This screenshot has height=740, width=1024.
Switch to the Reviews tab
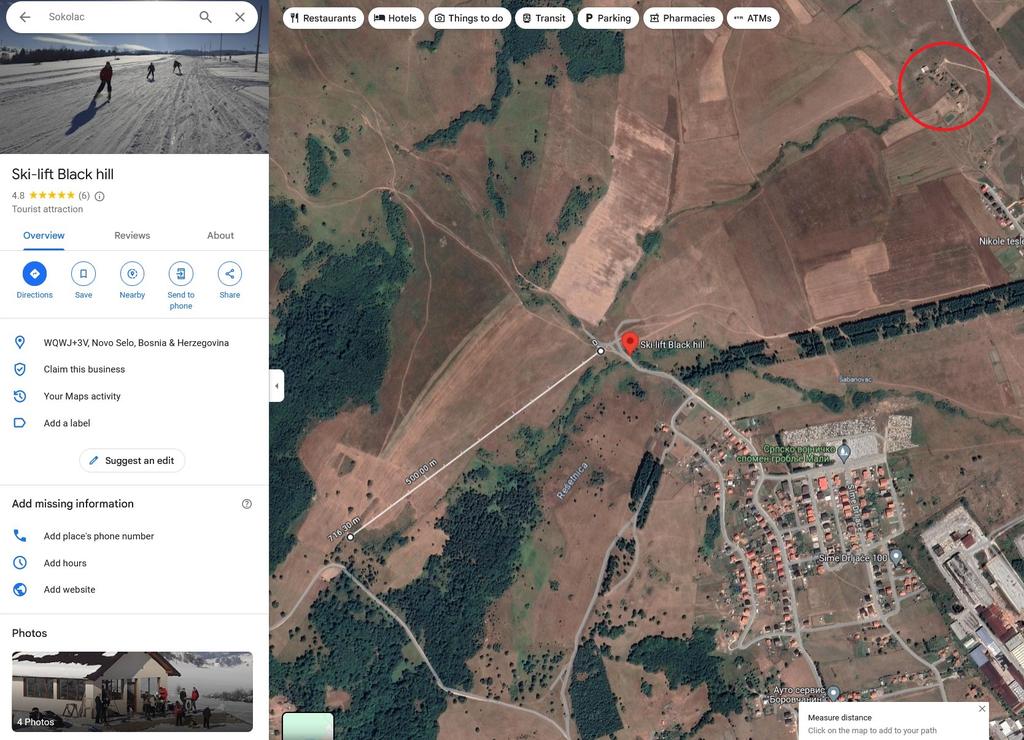132,236
